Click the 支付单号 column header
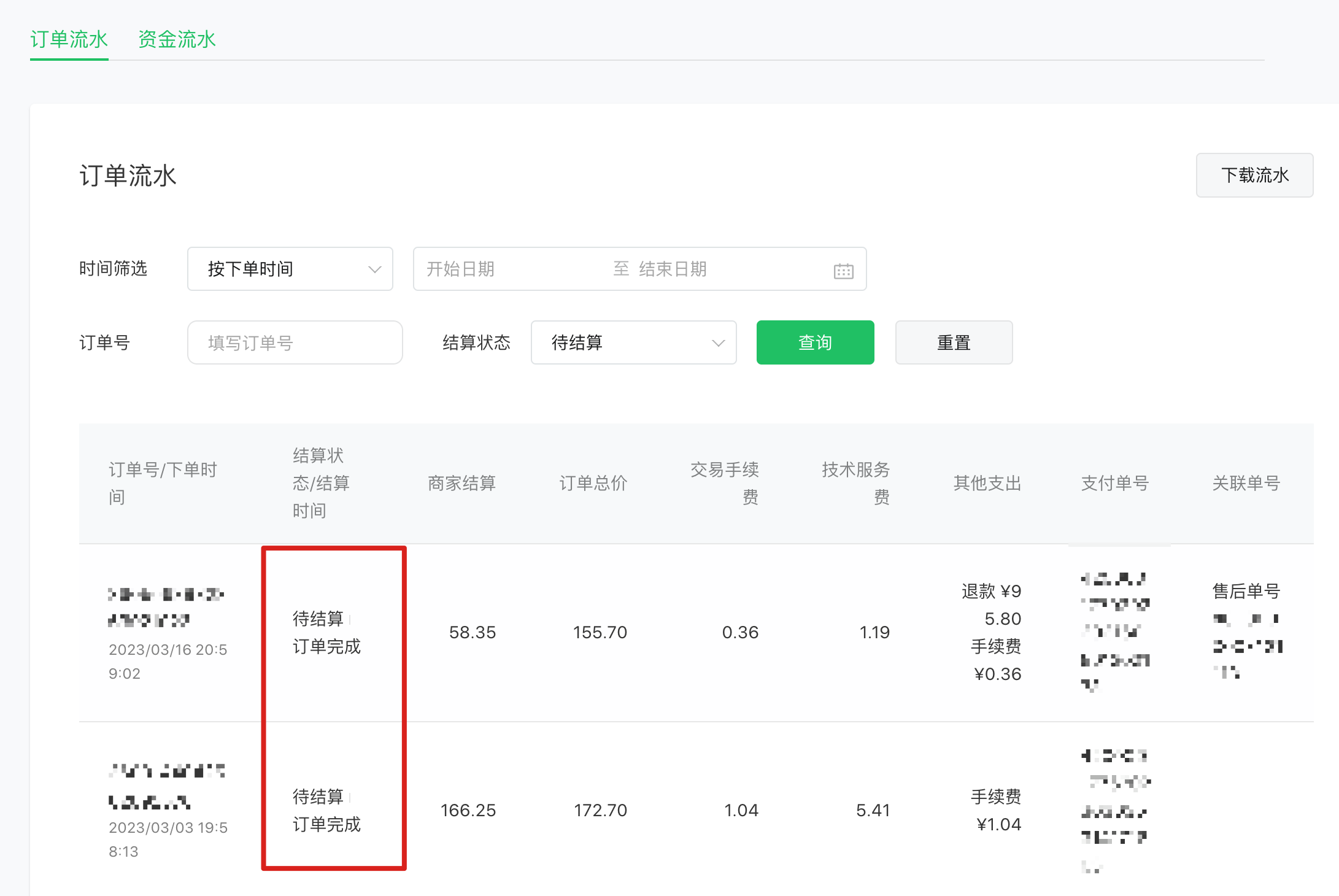The image size is (1339, 896). tap(1114, 484)
